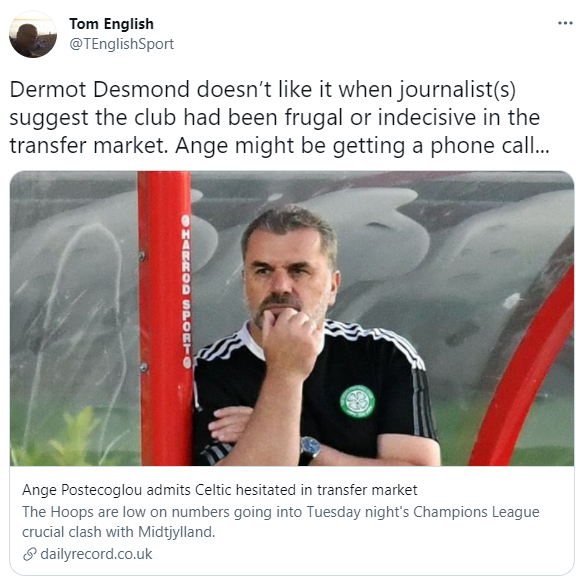The width and height of the screenshot is (576, 586).
Task: Open the @TEnglishSport handle
Action: click(121, 44)
